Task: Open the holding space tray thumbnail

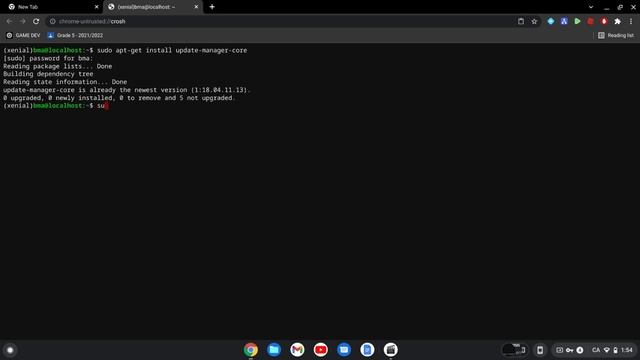Action: tap(514, 350)
